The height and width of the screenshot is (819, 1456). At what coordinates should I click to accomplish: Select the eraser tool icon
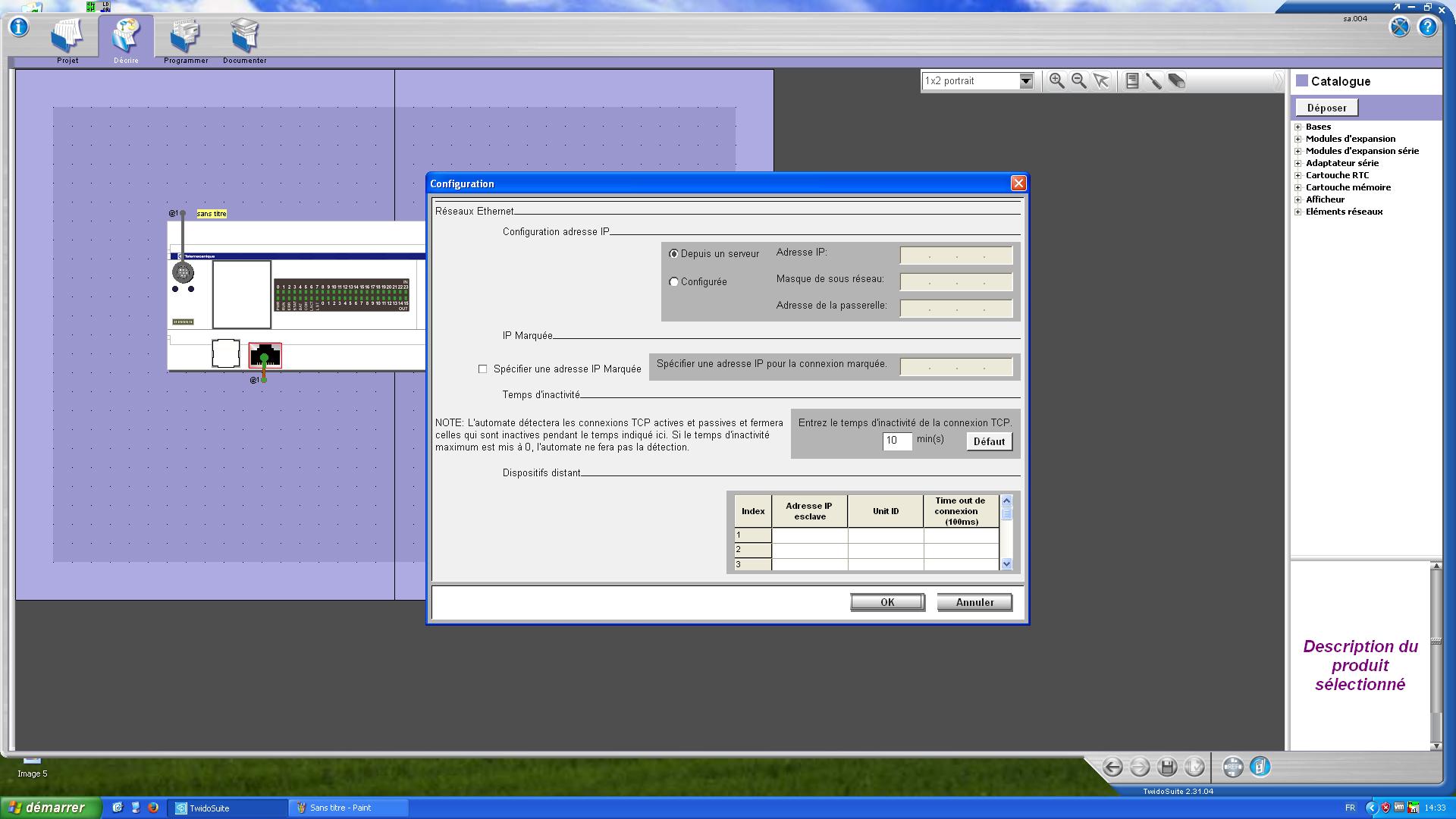click(1176, 81)
